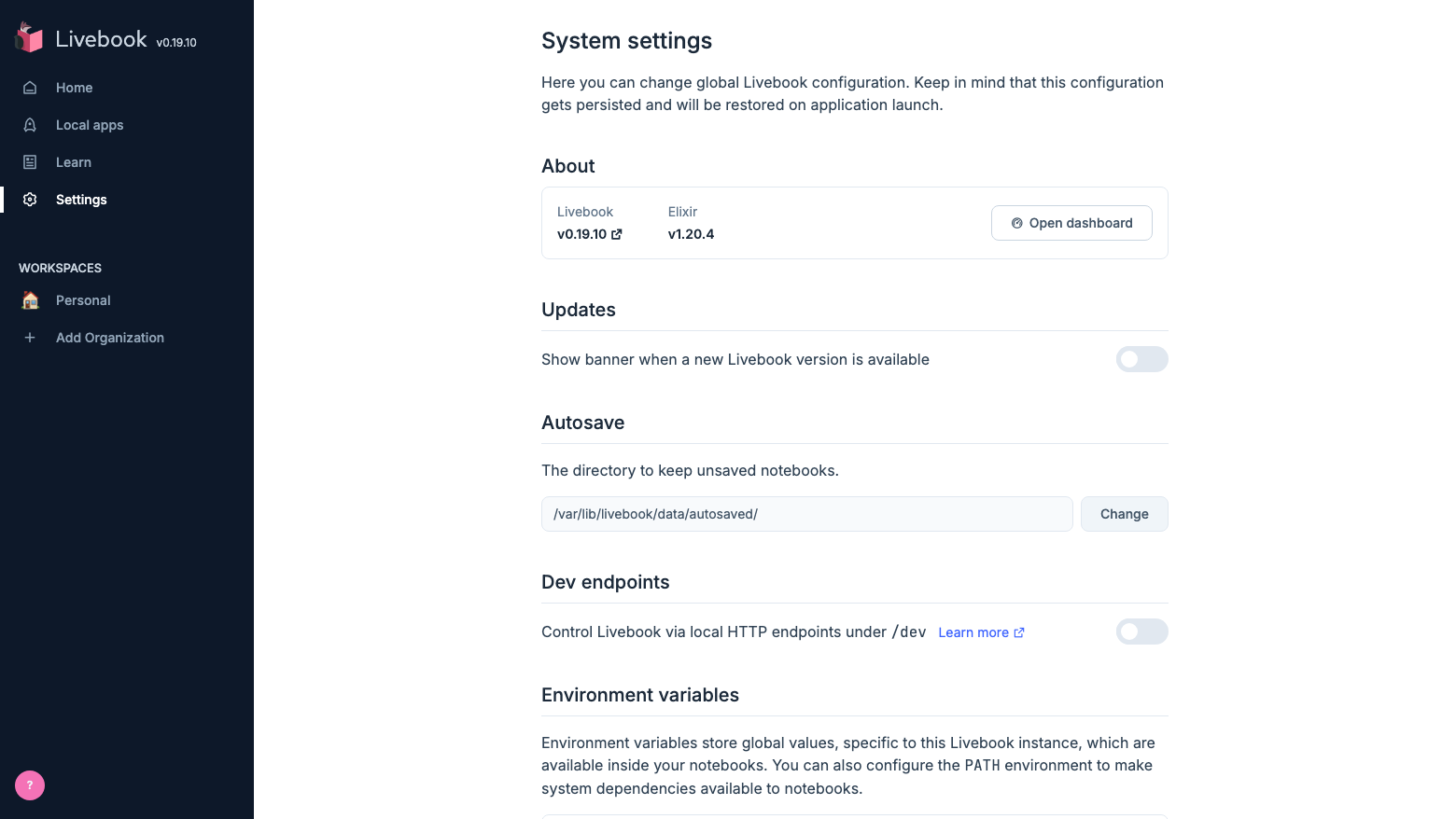Click the Change autosave directory button
This screenshot has width=1456, height=819.
point(1125,514)
